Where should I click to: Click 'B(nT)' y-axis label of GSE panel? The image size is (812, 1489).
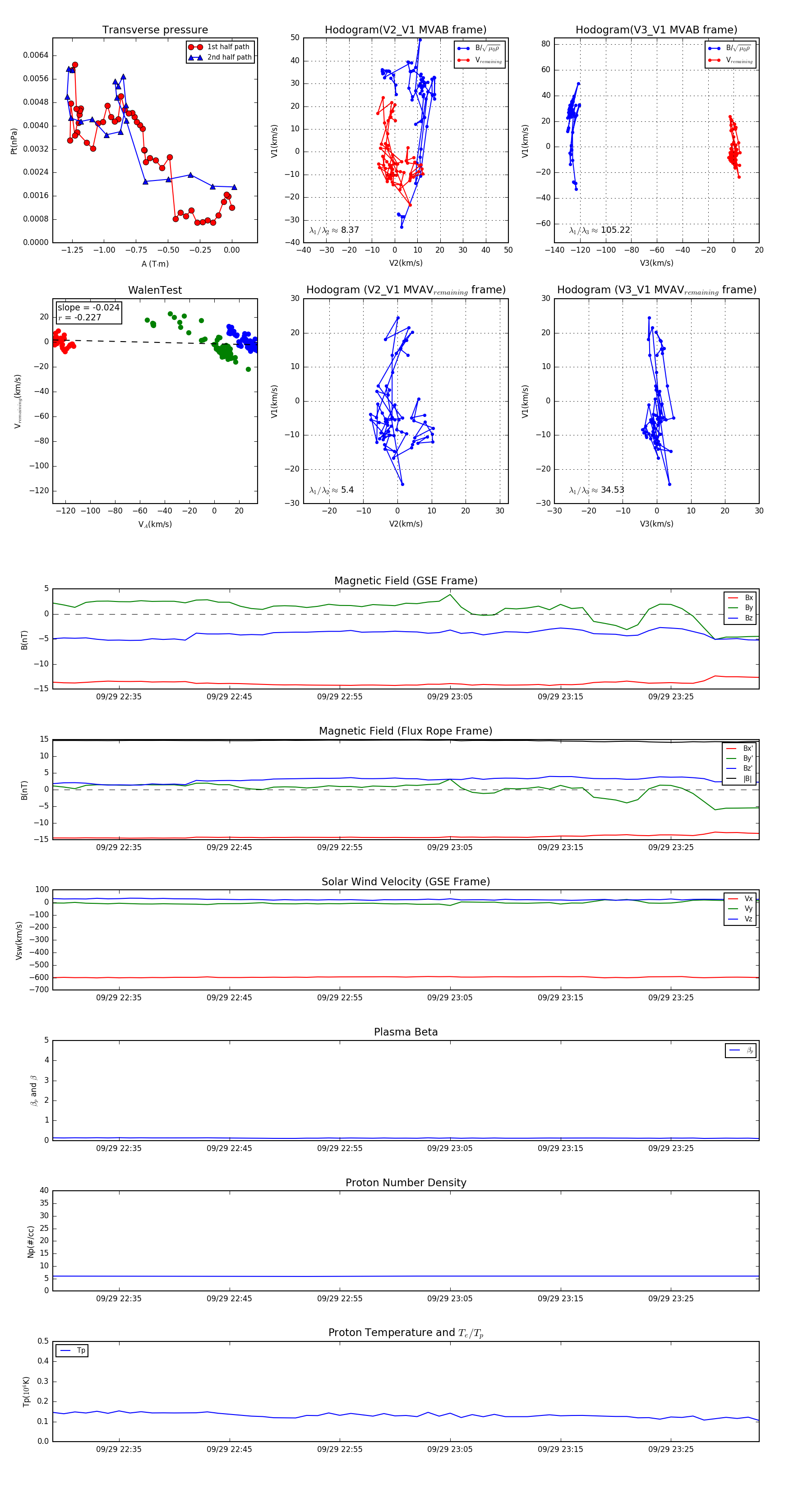point(24,639)
